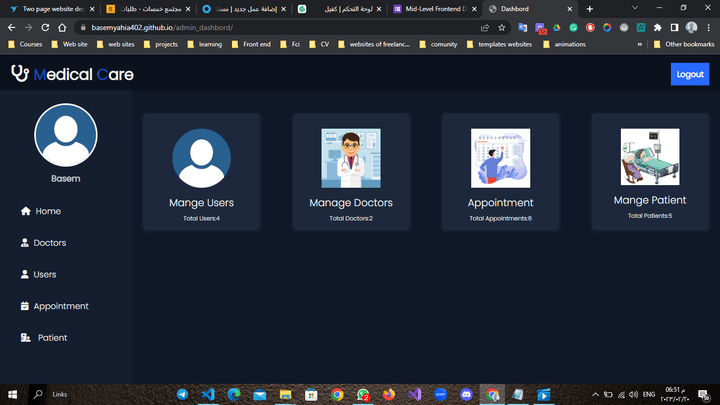Click the 'Total Users:4' text
This screenshot has height=405, width=720.
[x=202, y=219]
